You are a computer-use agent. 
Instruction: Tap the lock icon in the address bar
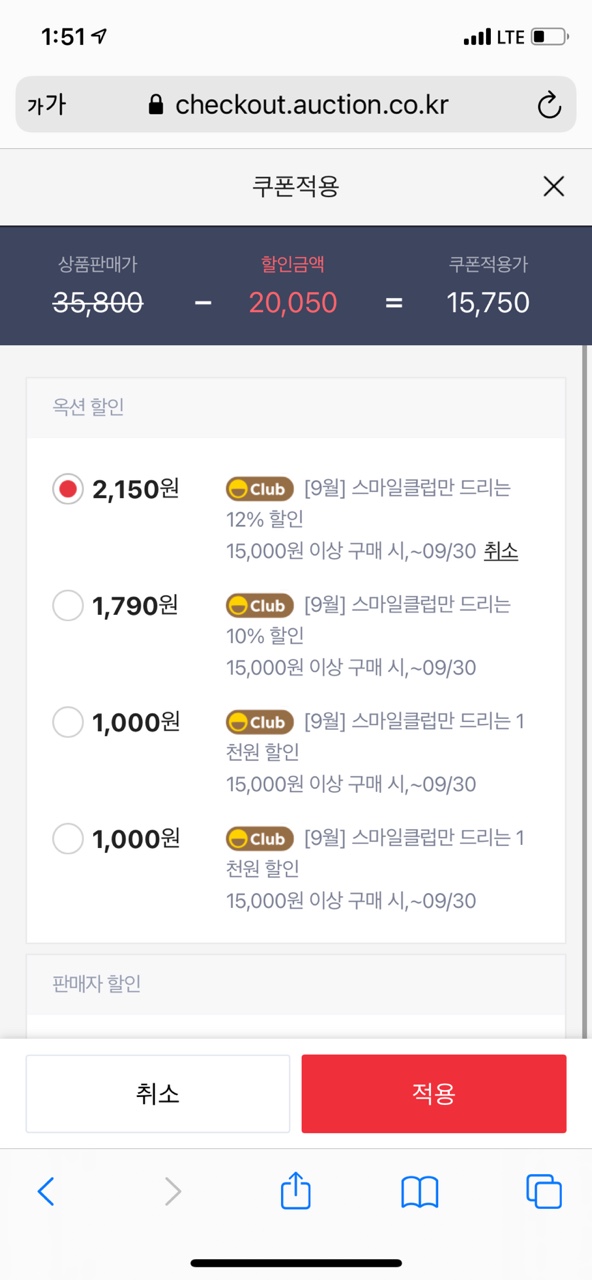coord(155,105)
